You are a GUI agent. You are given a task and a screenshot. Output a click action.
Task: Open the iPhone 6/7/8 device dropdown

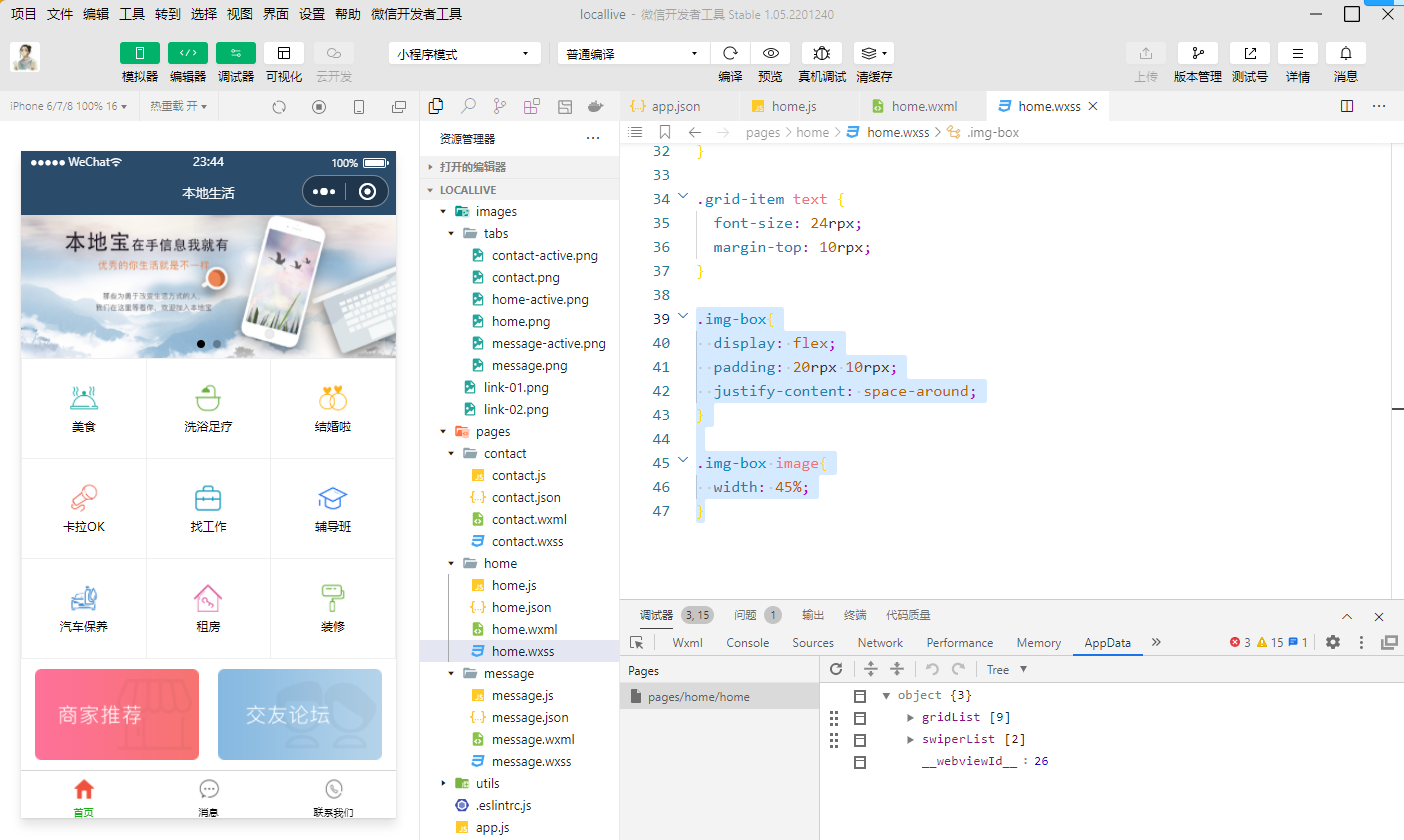point(68,106)
